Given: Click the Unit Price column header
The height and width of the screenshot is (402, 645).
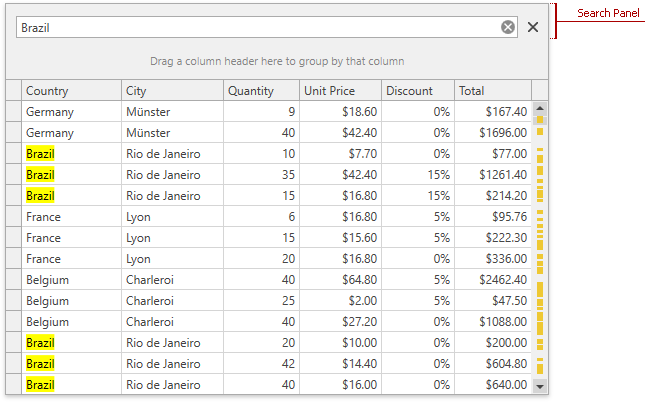Looking at the screenshot, I should [x=340, y=91].
